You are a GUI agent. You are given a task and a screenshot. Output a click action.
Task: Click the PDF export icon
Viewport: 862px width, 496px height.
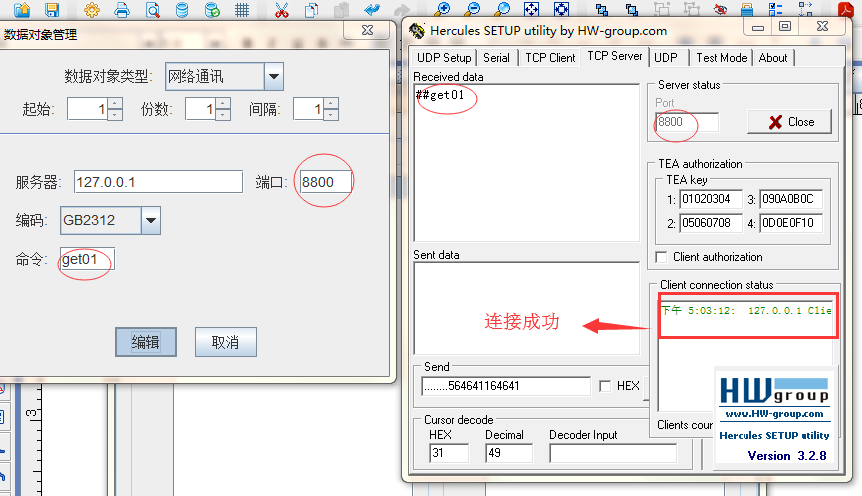(x=847, y=9)
